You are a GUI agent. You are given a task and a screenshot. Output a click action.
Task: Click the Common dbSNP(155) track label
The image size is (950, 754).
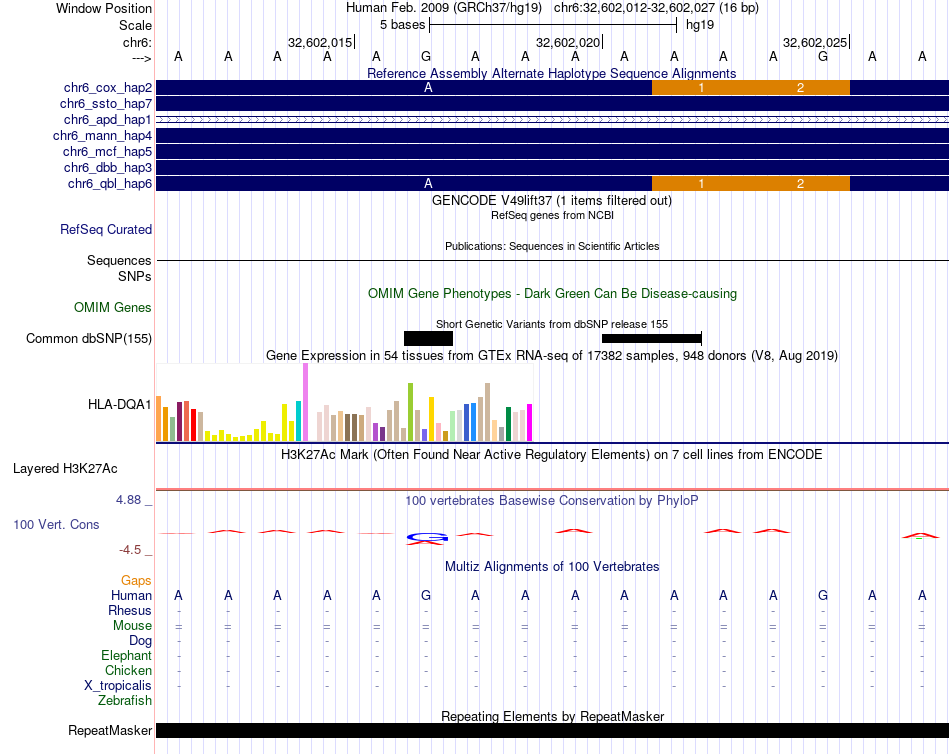click(x=89, y=339)
